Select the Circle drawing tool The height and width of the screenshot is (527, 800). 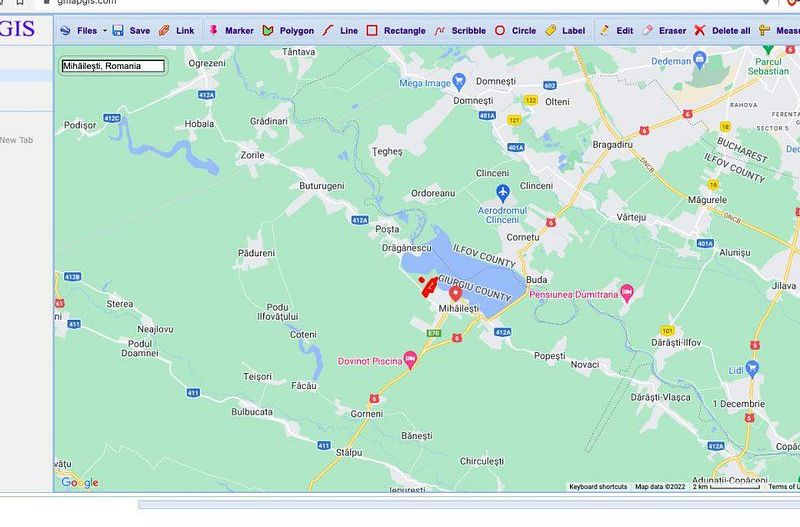(x=515, y=31)
